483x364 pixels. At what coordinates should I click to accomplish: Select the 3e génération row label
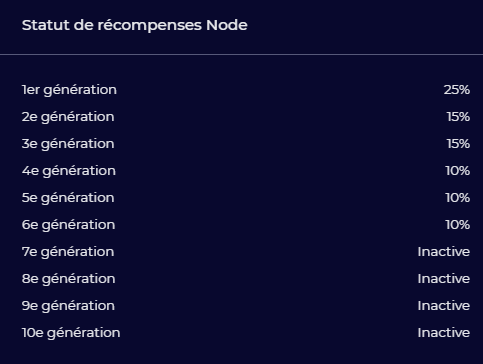click(68, 144)
